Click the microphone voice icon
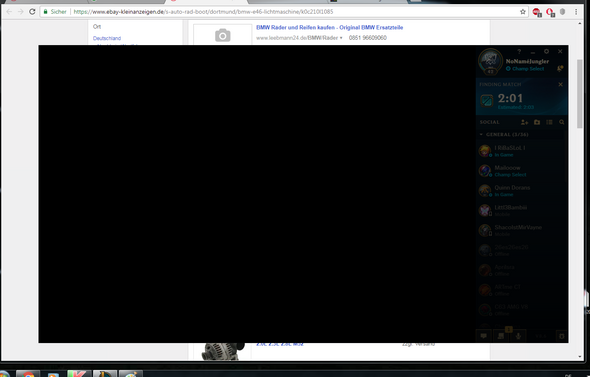This screenshot has height=377, width=590. coord(519,336)
